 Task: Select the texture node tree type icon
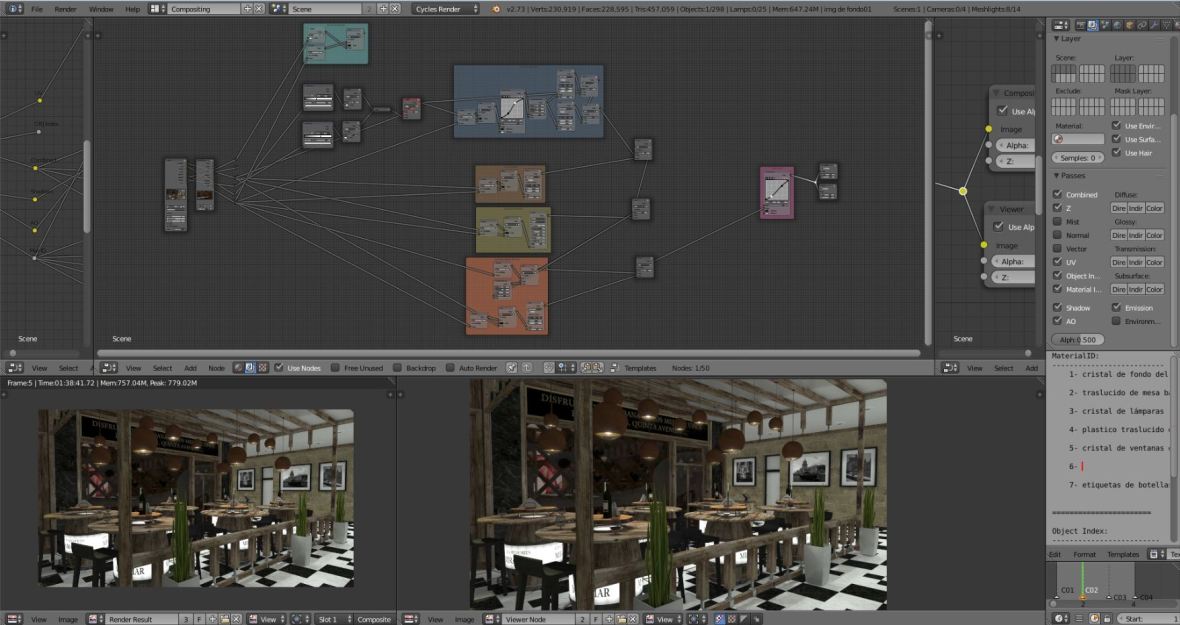point(262,368)
